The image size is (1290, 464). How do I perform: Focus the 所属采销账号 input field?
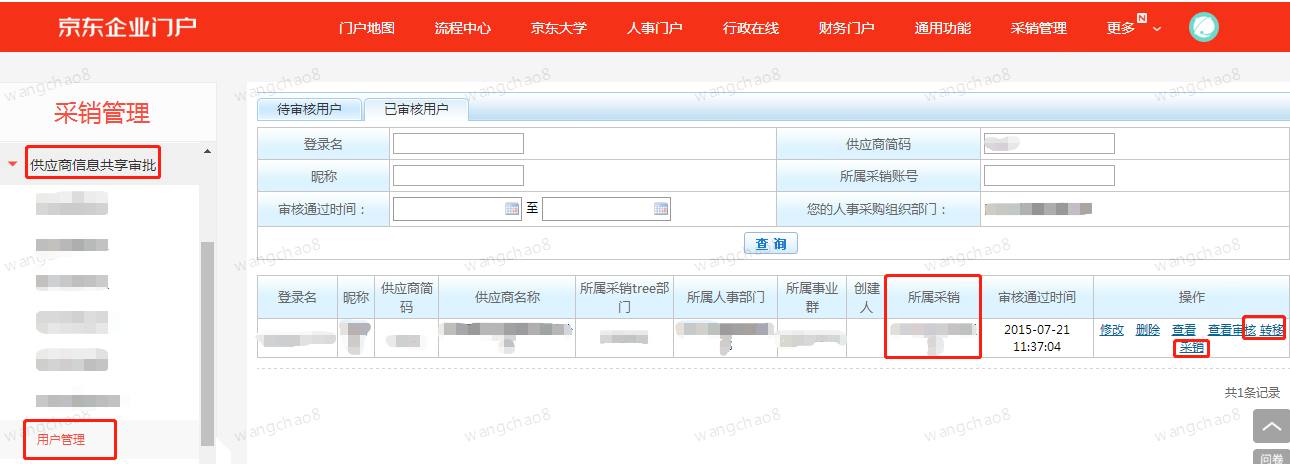click(1049, 176)
